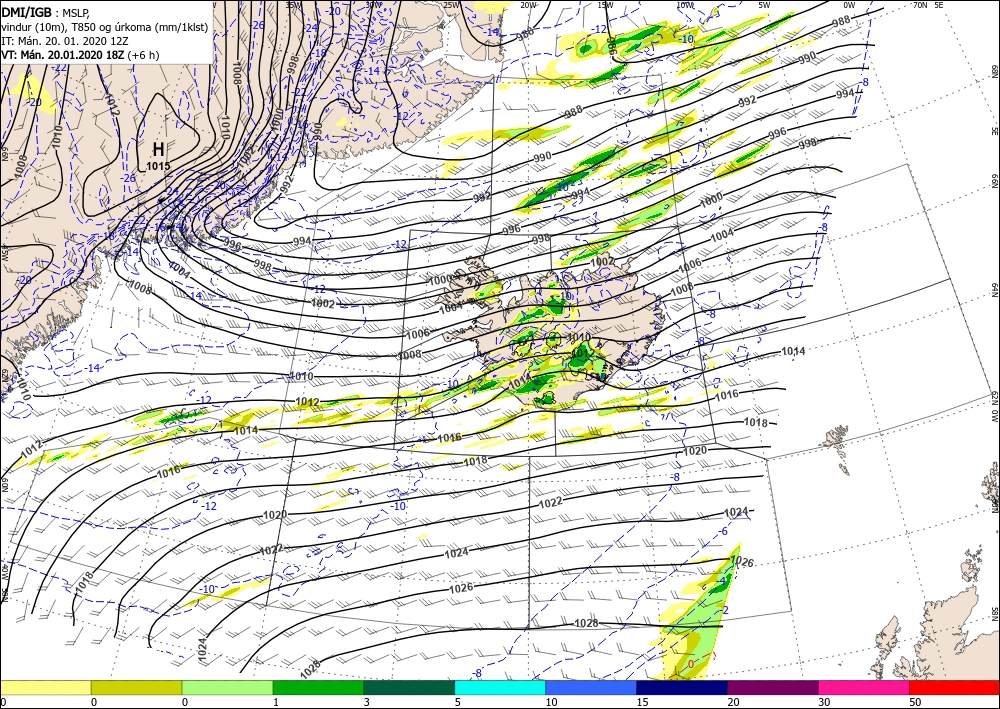Click the legend scale value '50'
Image resolution: width=1000 pixels, height=709 pixels.
click(916, 702)
